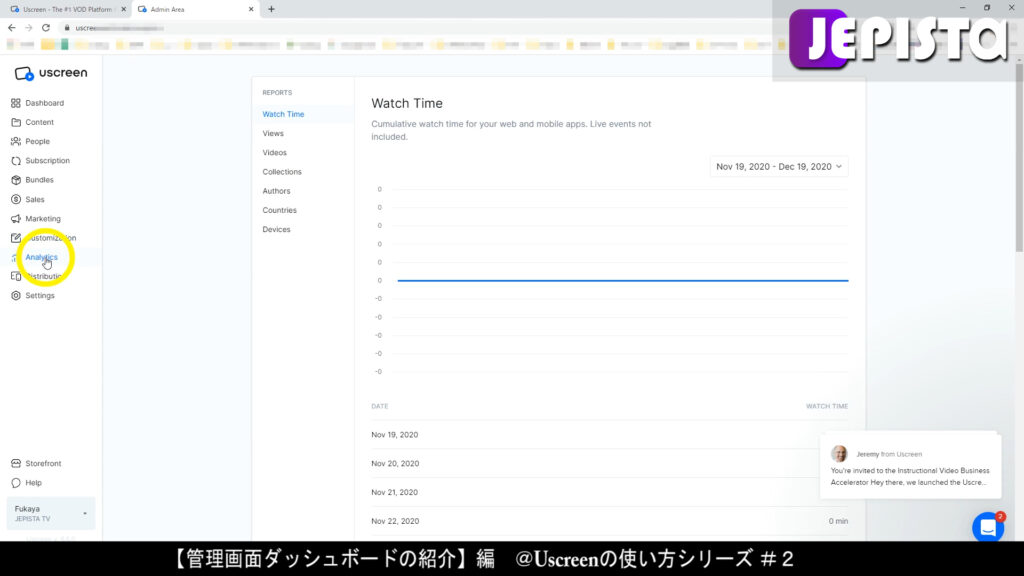Reload the current page

pyautogui.click(x=46, y=28)
